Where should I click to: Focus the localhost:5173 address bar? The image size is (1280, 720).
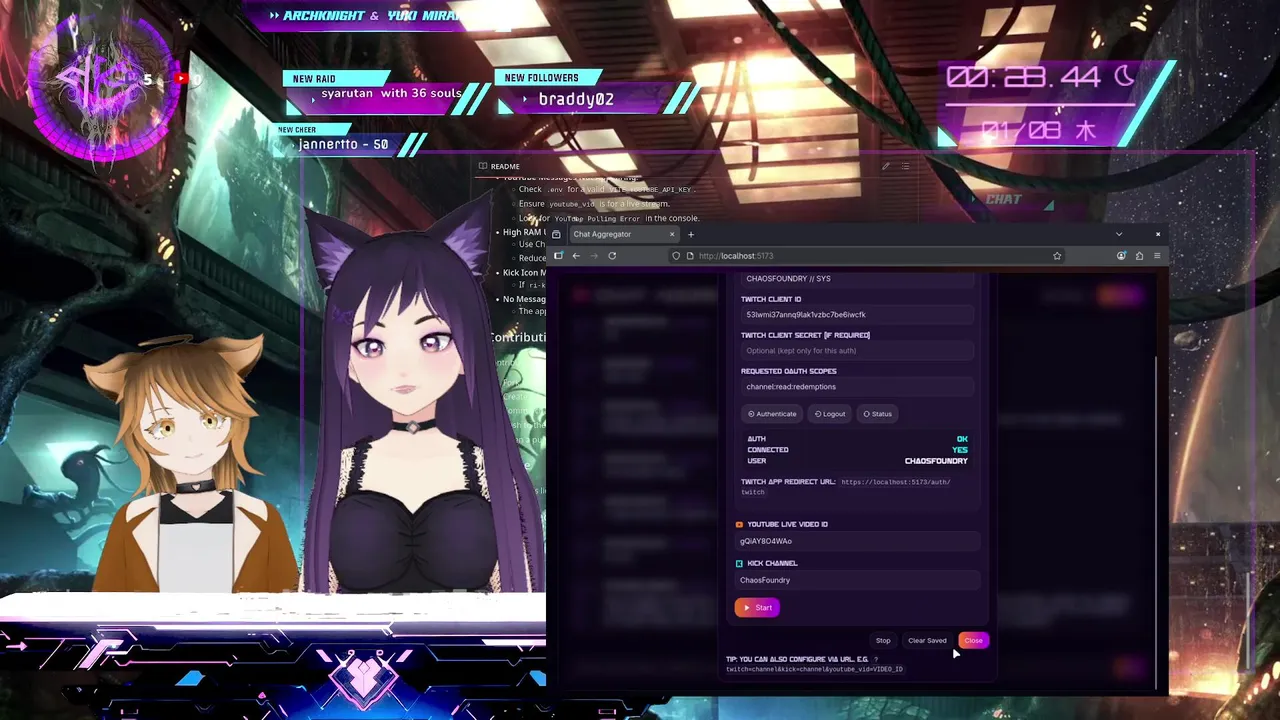[x=866, y=256]
